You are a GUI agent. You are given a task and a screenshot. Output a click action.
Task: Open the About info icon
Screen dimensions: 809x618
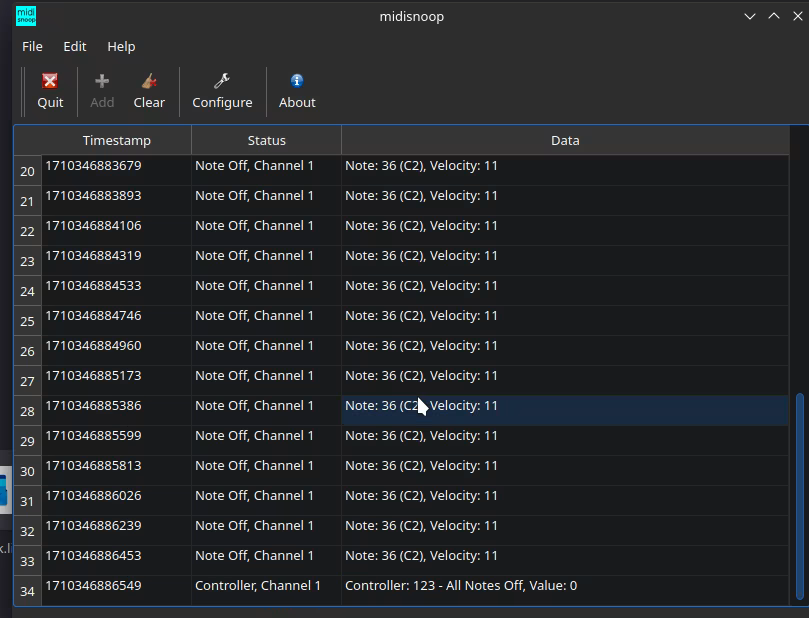297,81
